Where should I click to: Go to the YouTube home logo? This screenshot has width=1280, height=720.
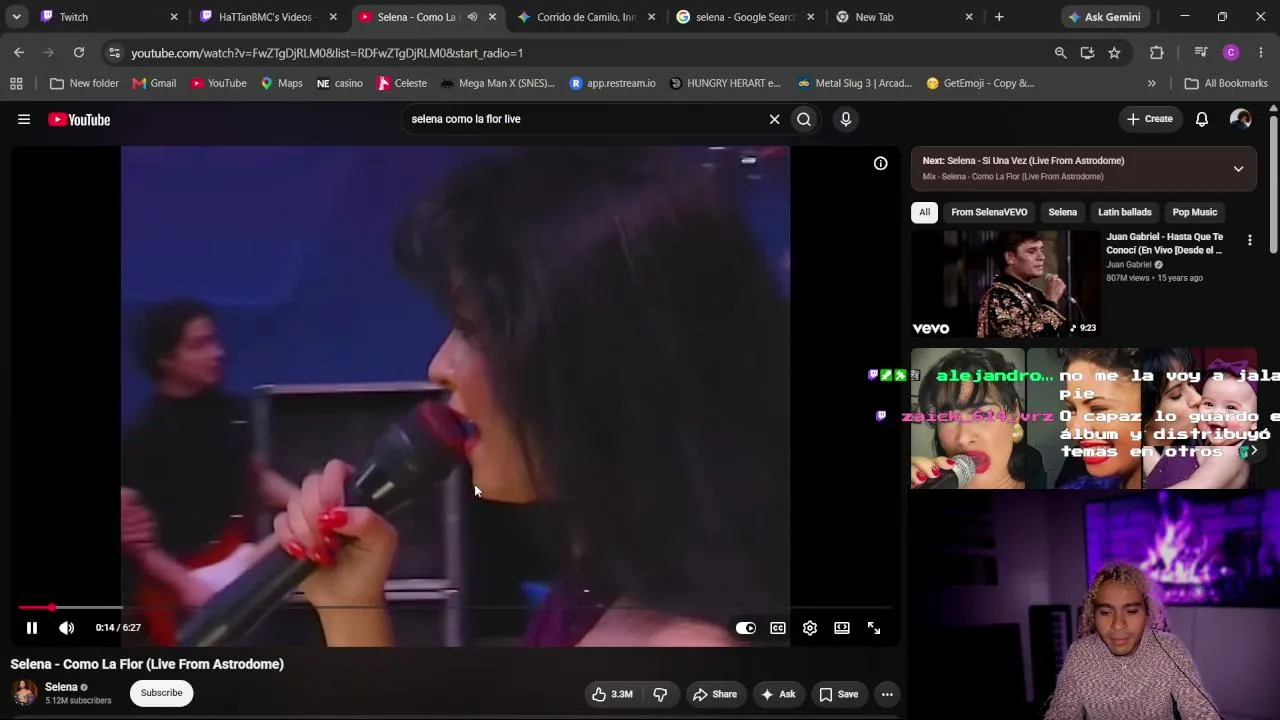(79, 120)
